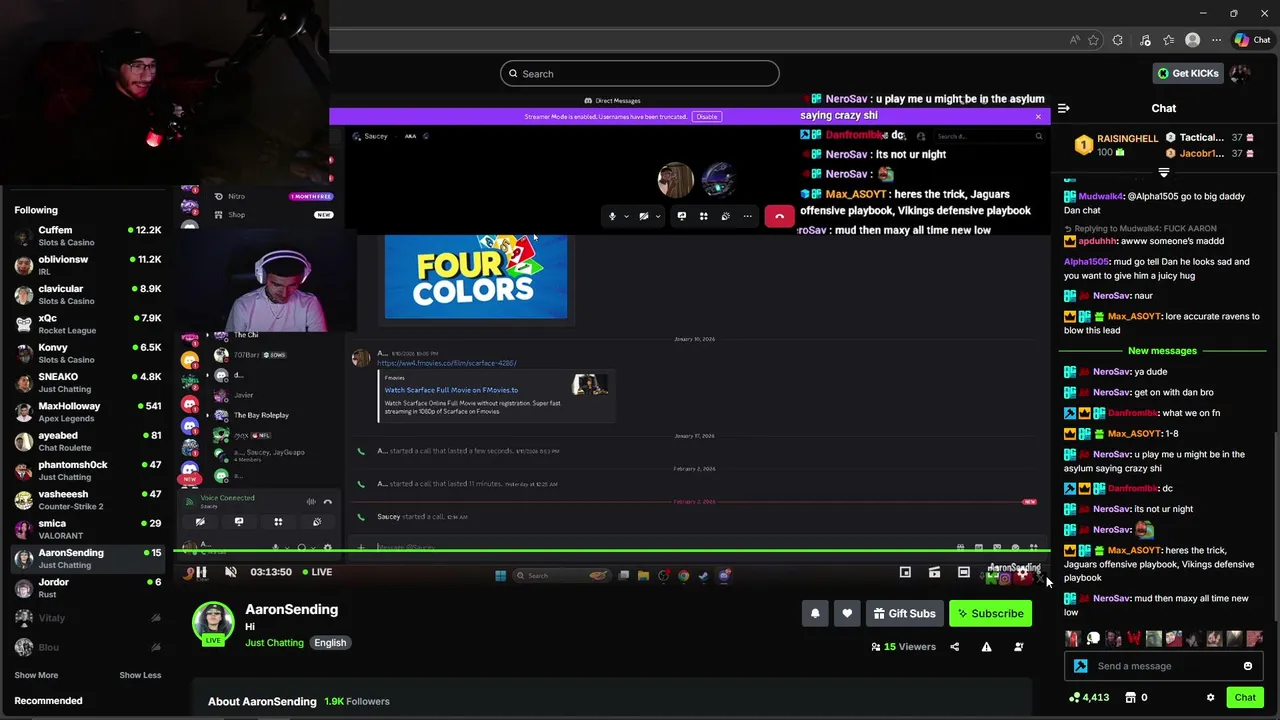This screenshot has width=1280, height=720.
Task: Create a clip with clapperboard icon
Action: click(x=934, y=572)
